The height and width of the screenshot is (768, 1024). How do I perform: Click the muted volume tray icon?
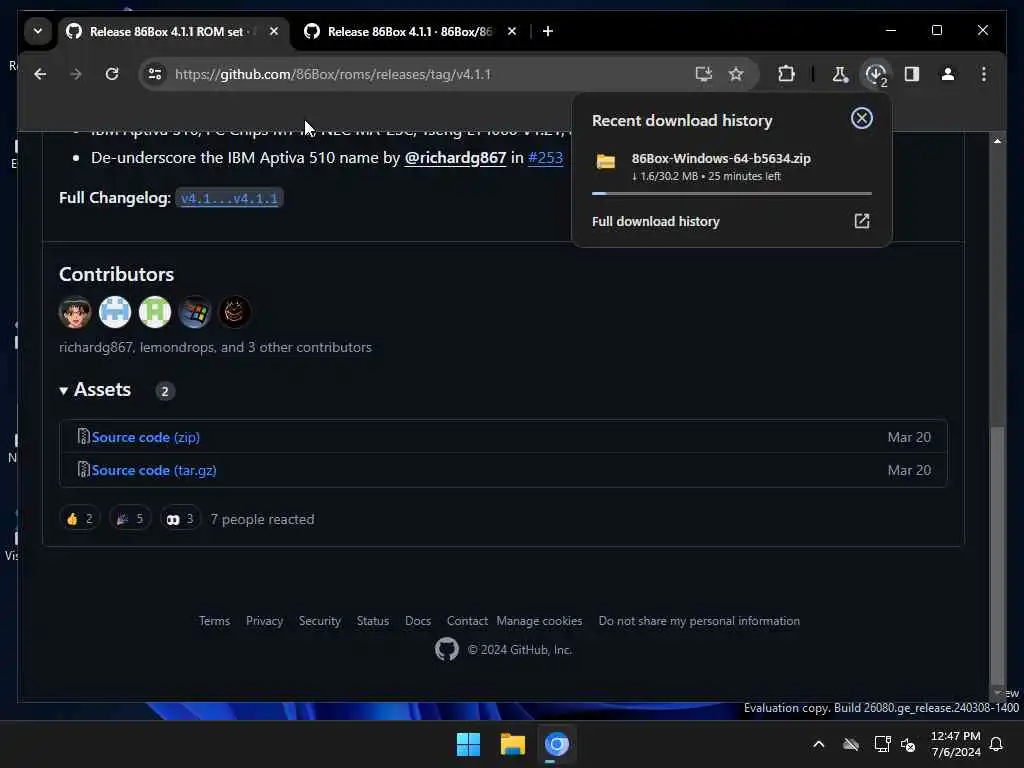click(908, 744)
